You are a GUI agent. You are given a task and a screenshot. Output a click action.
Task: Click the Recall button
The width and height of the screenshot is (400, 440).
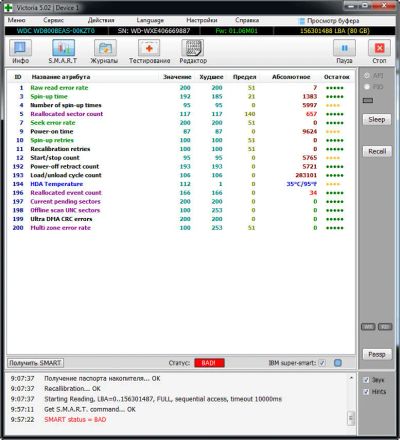pos(377,151)
